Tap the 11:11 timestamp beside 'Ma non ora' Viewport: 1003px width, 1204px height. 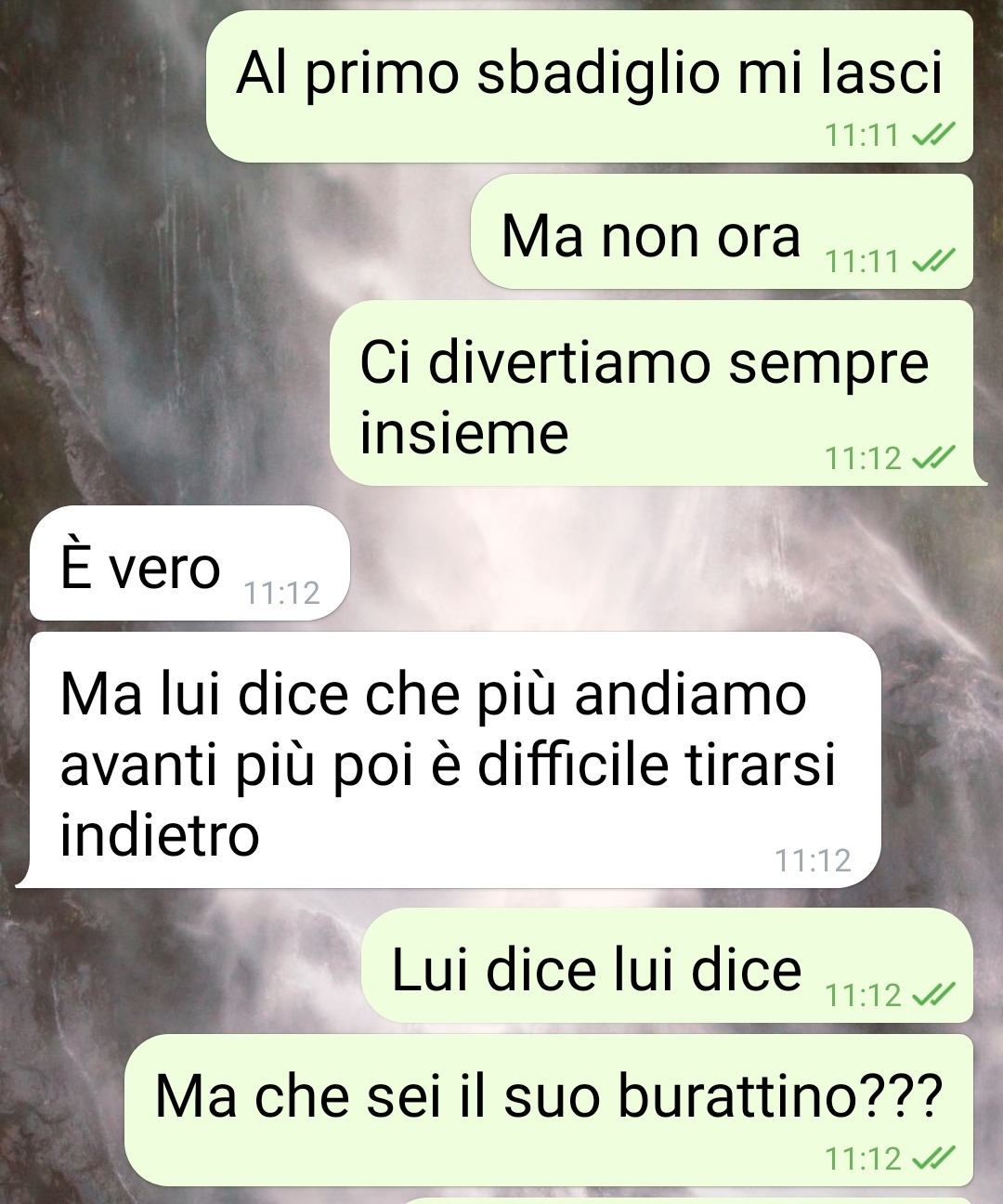[x=863, y=261]
